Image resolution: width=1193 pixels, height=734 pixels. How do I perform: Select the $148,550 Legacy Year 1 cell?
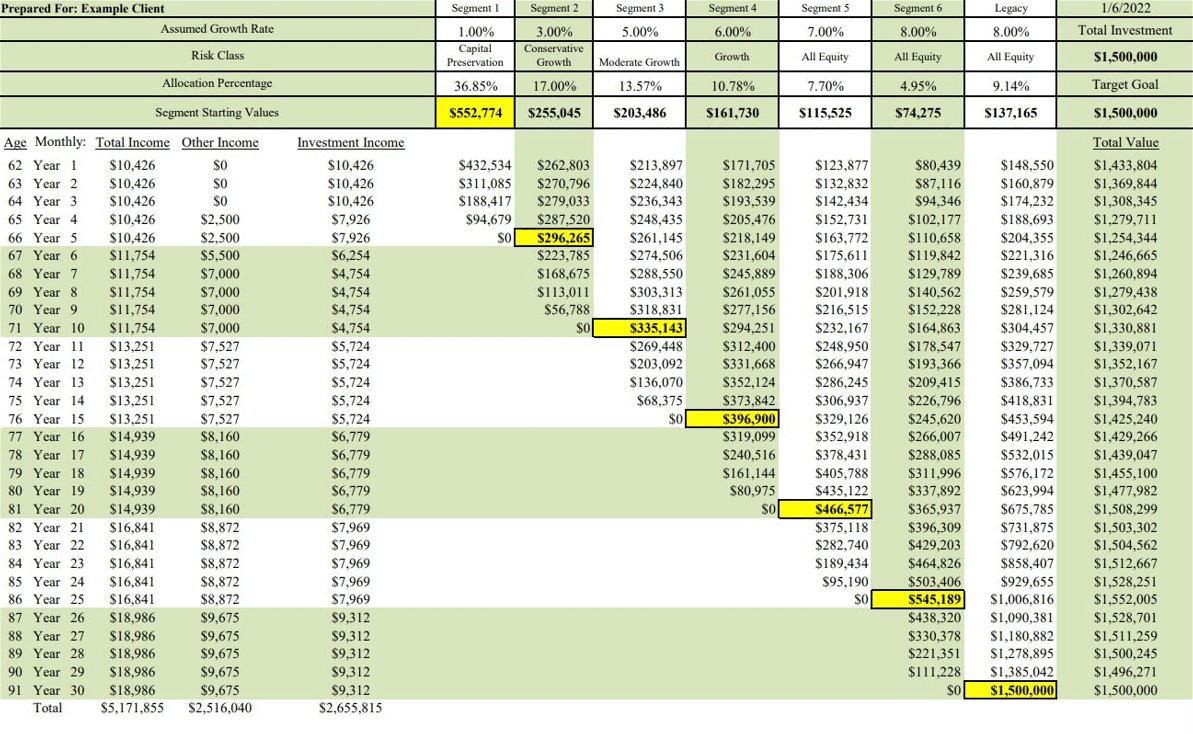[x=1027, y=165]
